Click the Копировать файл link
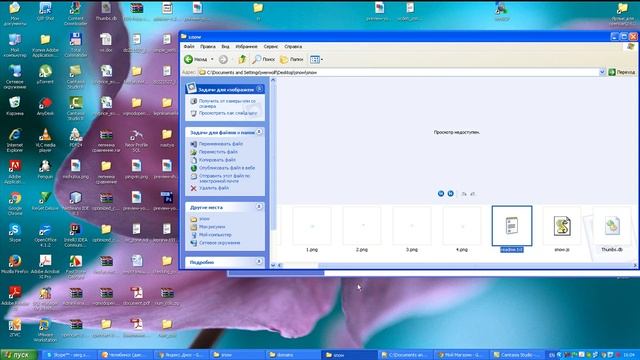640x360 pixels. tap(217, 160)
